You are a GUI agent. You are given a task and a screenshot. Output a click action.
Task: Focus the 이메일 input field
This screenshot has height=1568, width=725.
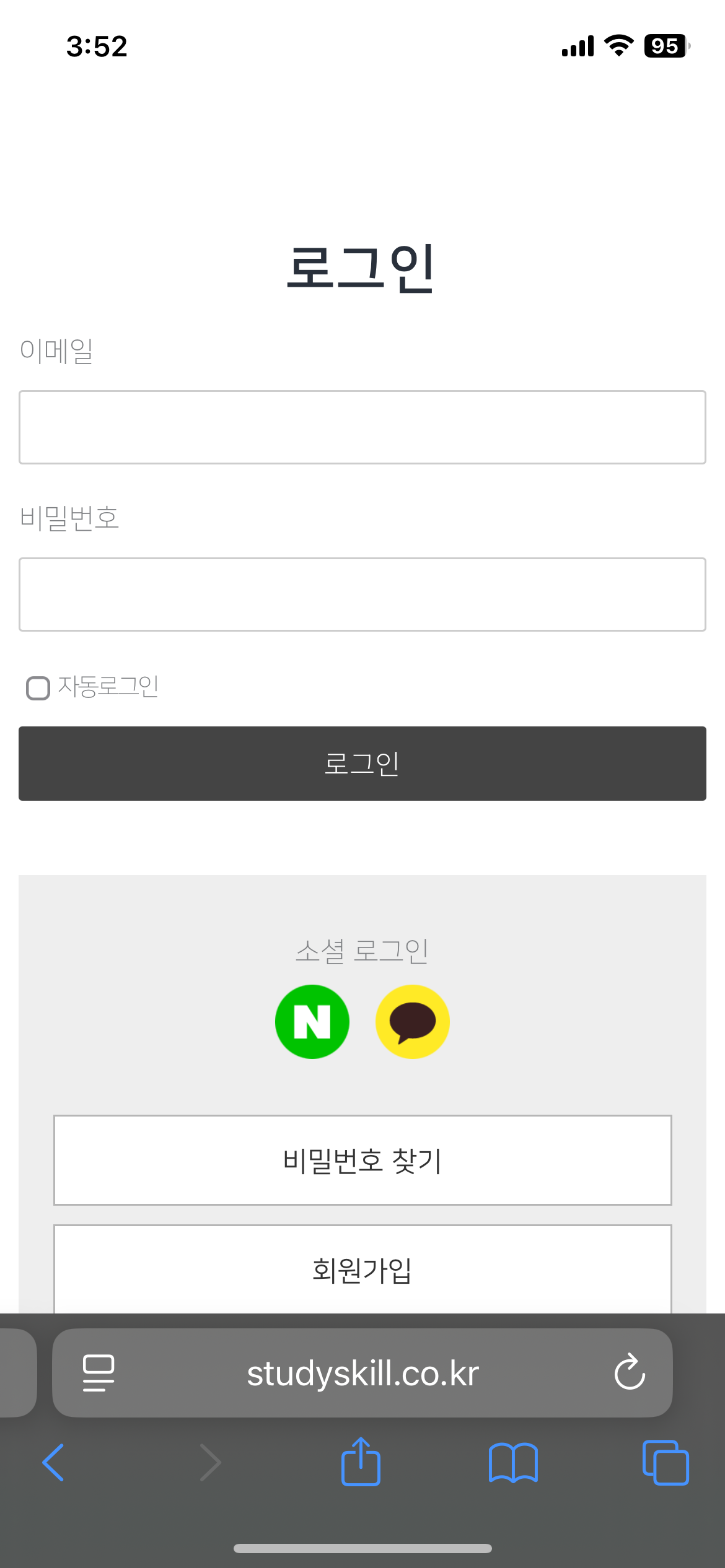click(x=362, y=427)
